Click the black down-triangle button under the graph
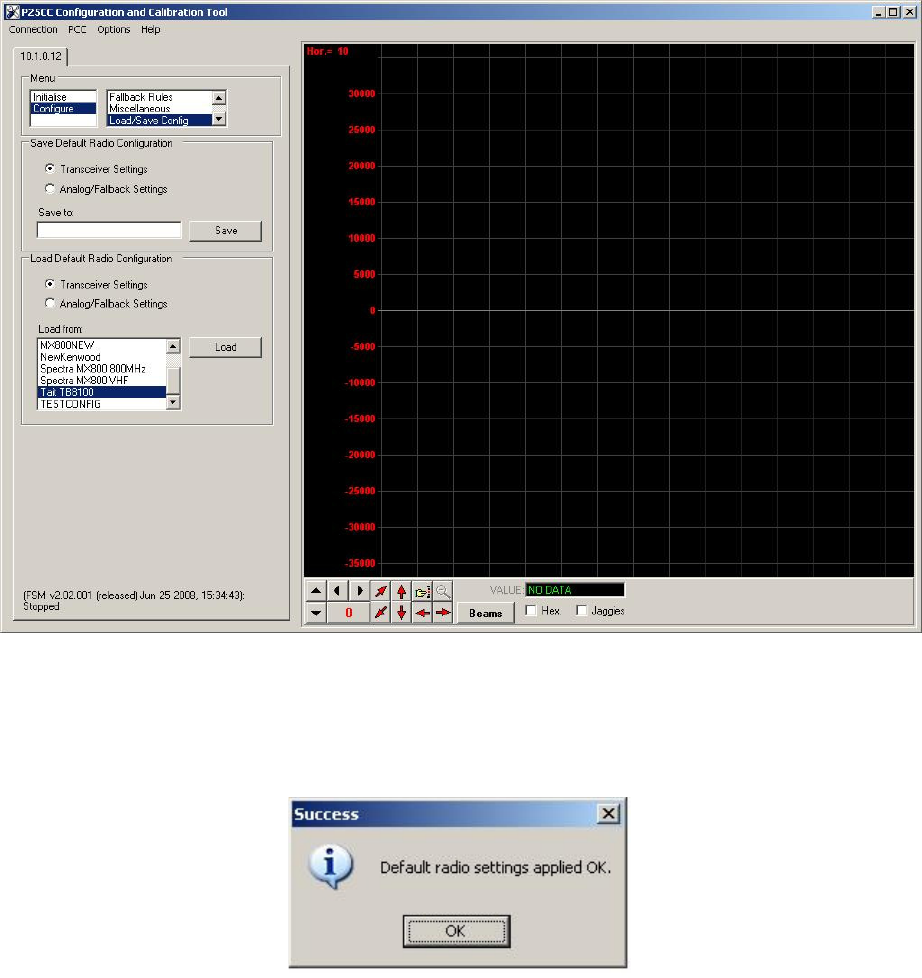The image size is (922, 978). pyautogui.click(x=316, y=612)
